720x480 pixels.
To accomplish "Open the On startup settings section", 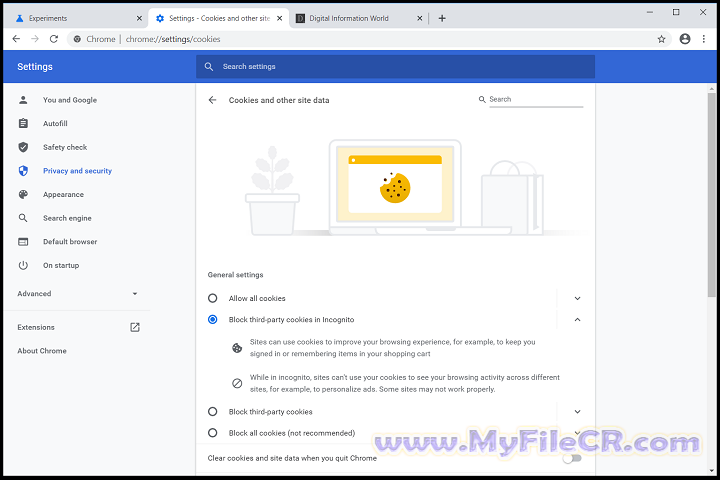I will pyautogui.click(x=61, y=265).
